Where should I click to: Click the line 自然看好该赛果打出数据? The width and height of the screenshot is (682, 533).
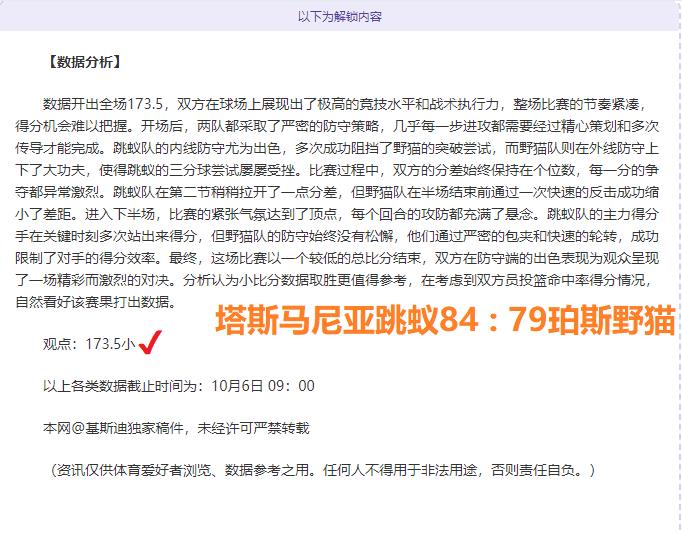tap(110, 302)
